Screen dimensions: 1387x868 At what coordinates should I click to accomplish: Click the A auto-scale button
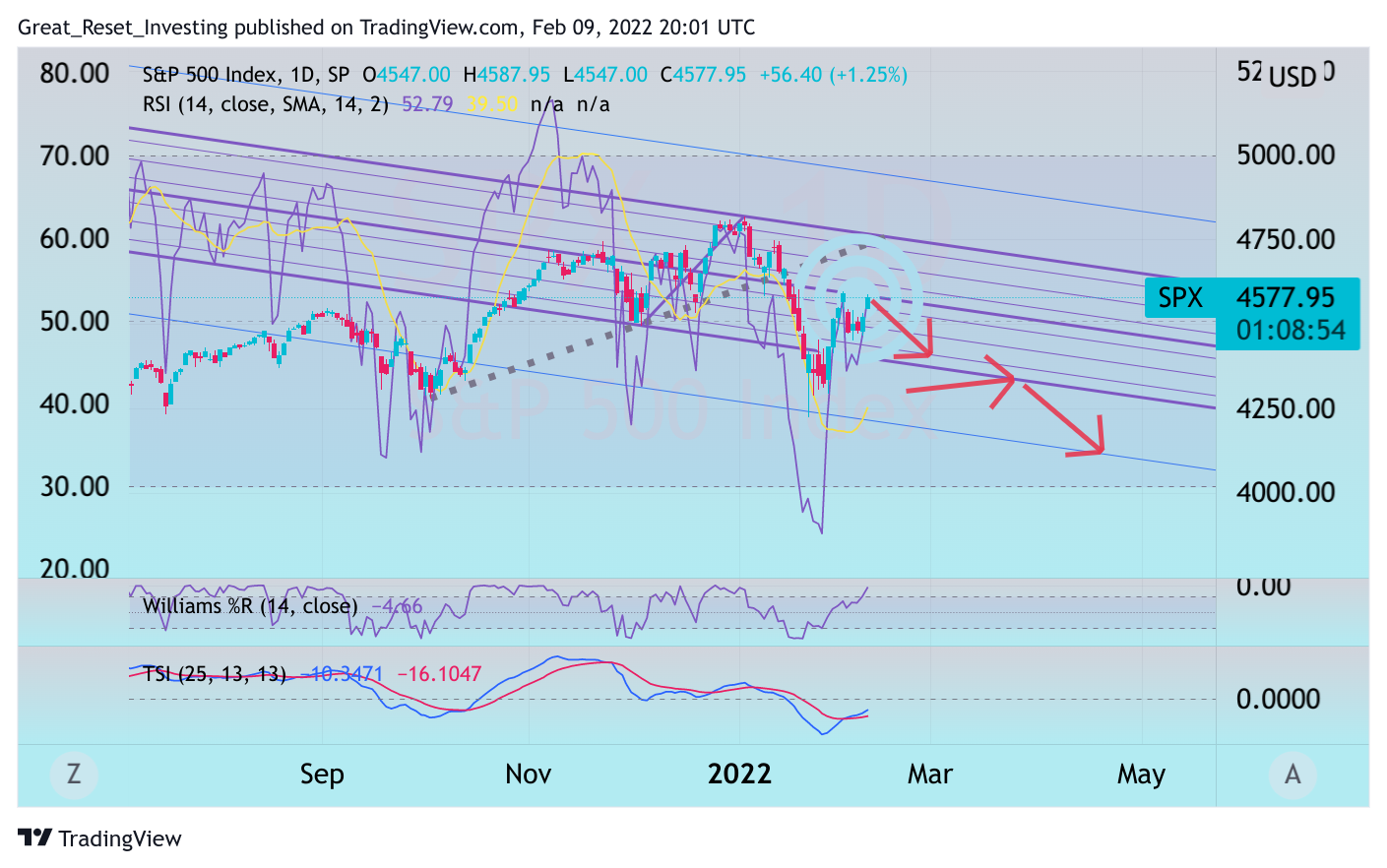(1292, 774)
